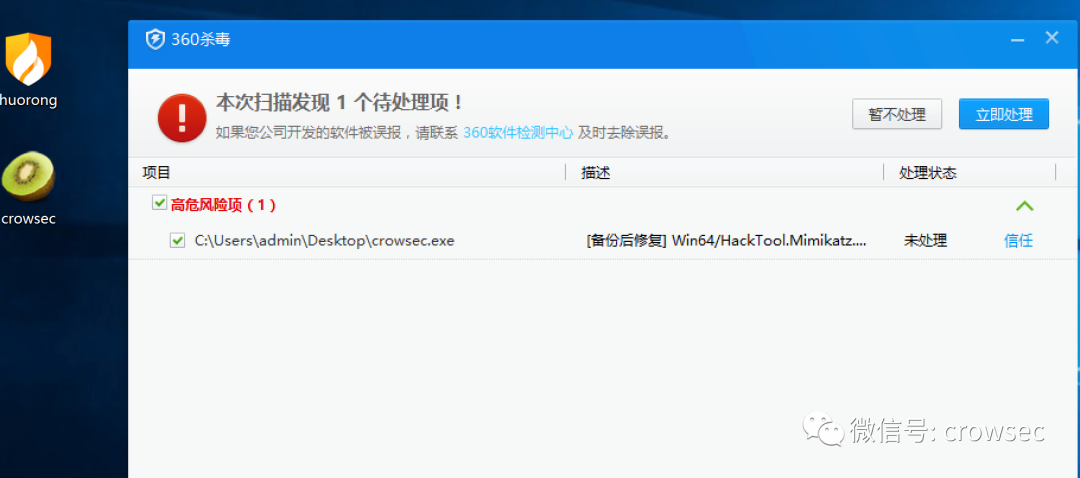Click the 描述 column header
This screenshot has width=1080, height=478.
[596, 172]
